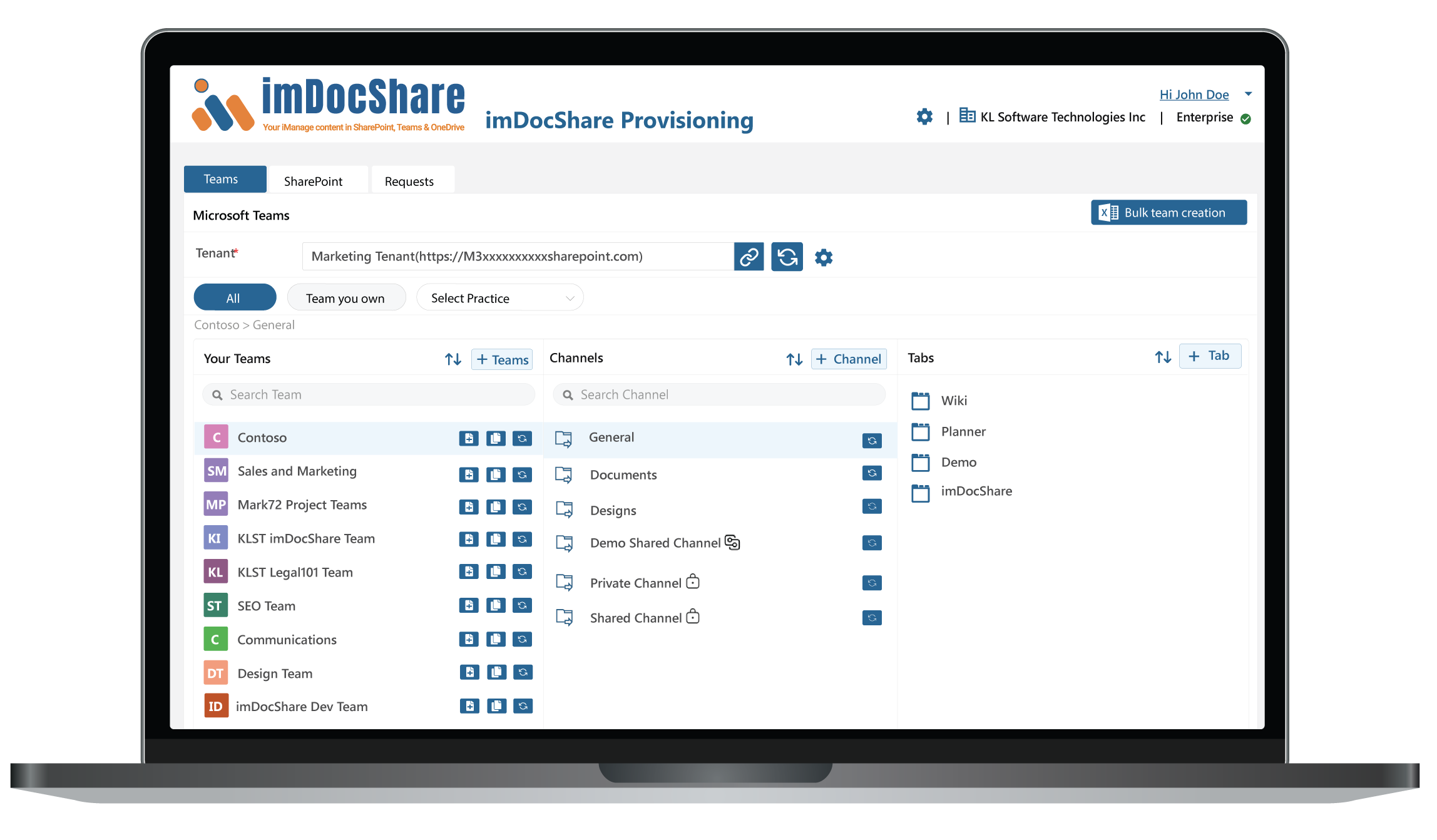Viewport: 1437px width, 840px height.
Task: Open the Private Channel
Action: click(x=720, y=583)
